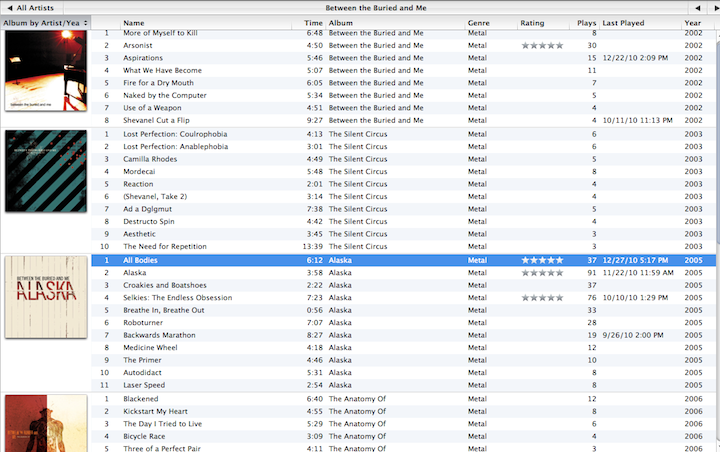The image size is (720, 452).
Task: Select the track Naked by the Computer
Action: tap(164, 95)
